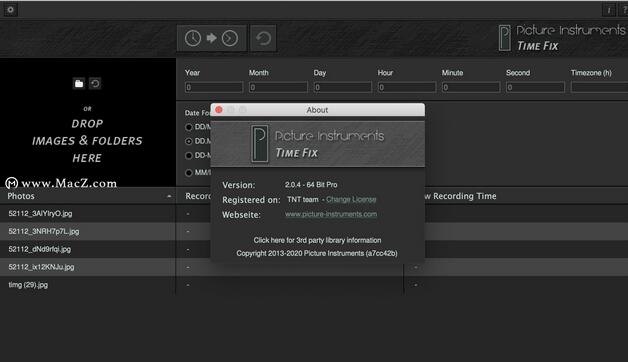Click the Day input field
The height and width of the screenshot is (362, 628).
343,87
